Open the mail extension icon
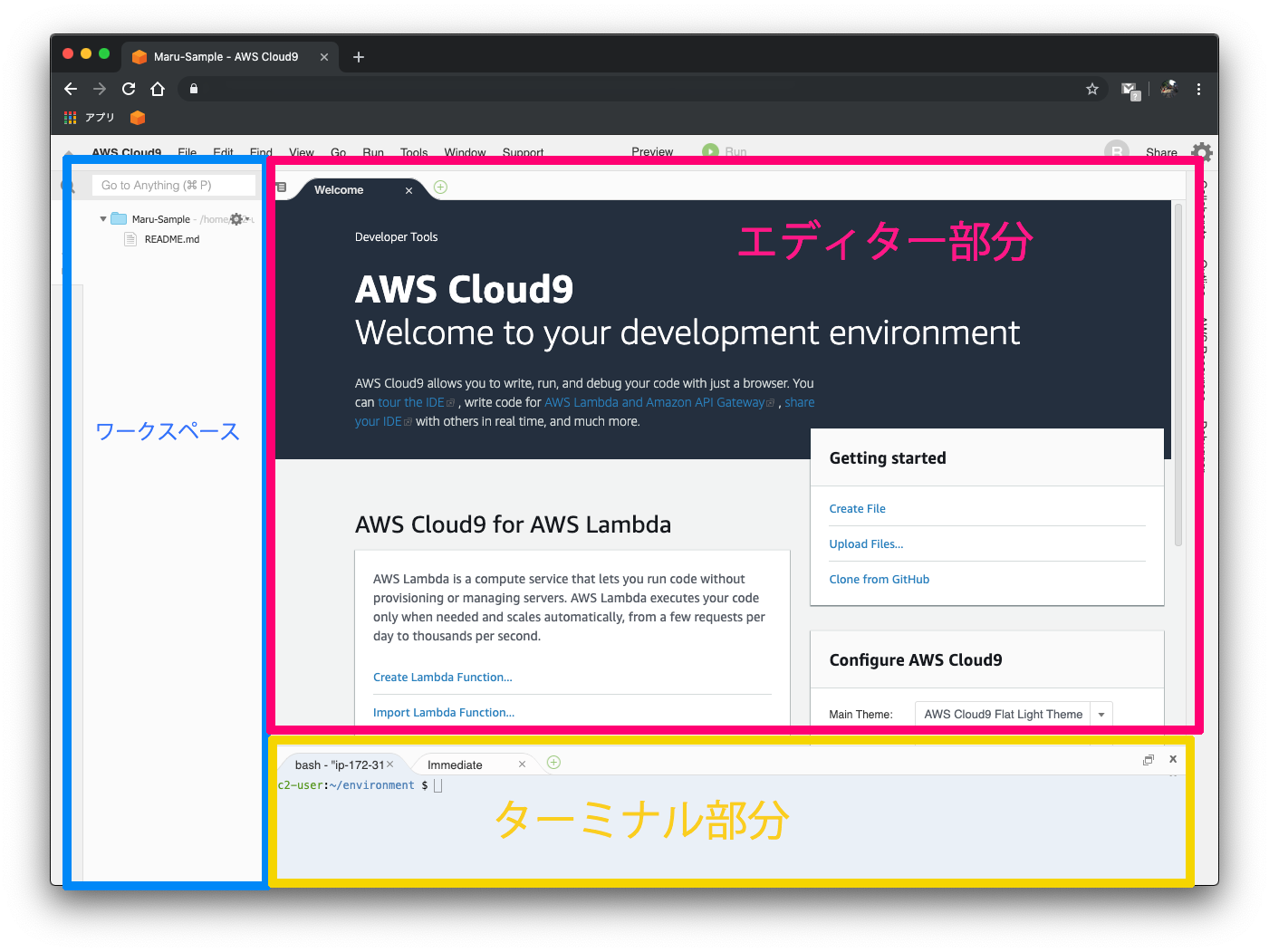 (1130, 90)
